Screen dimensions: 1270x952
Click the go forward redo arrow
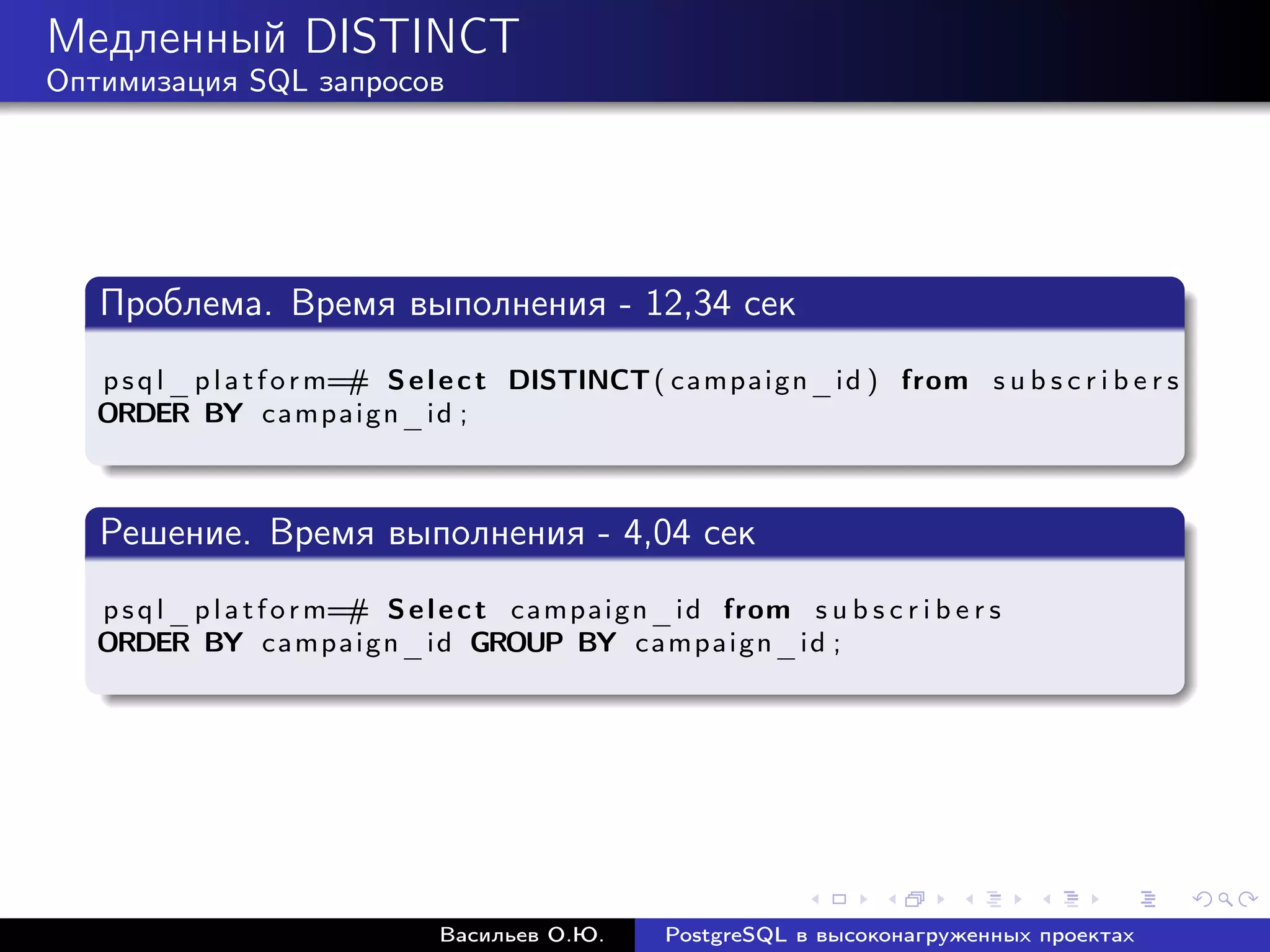1248,899
